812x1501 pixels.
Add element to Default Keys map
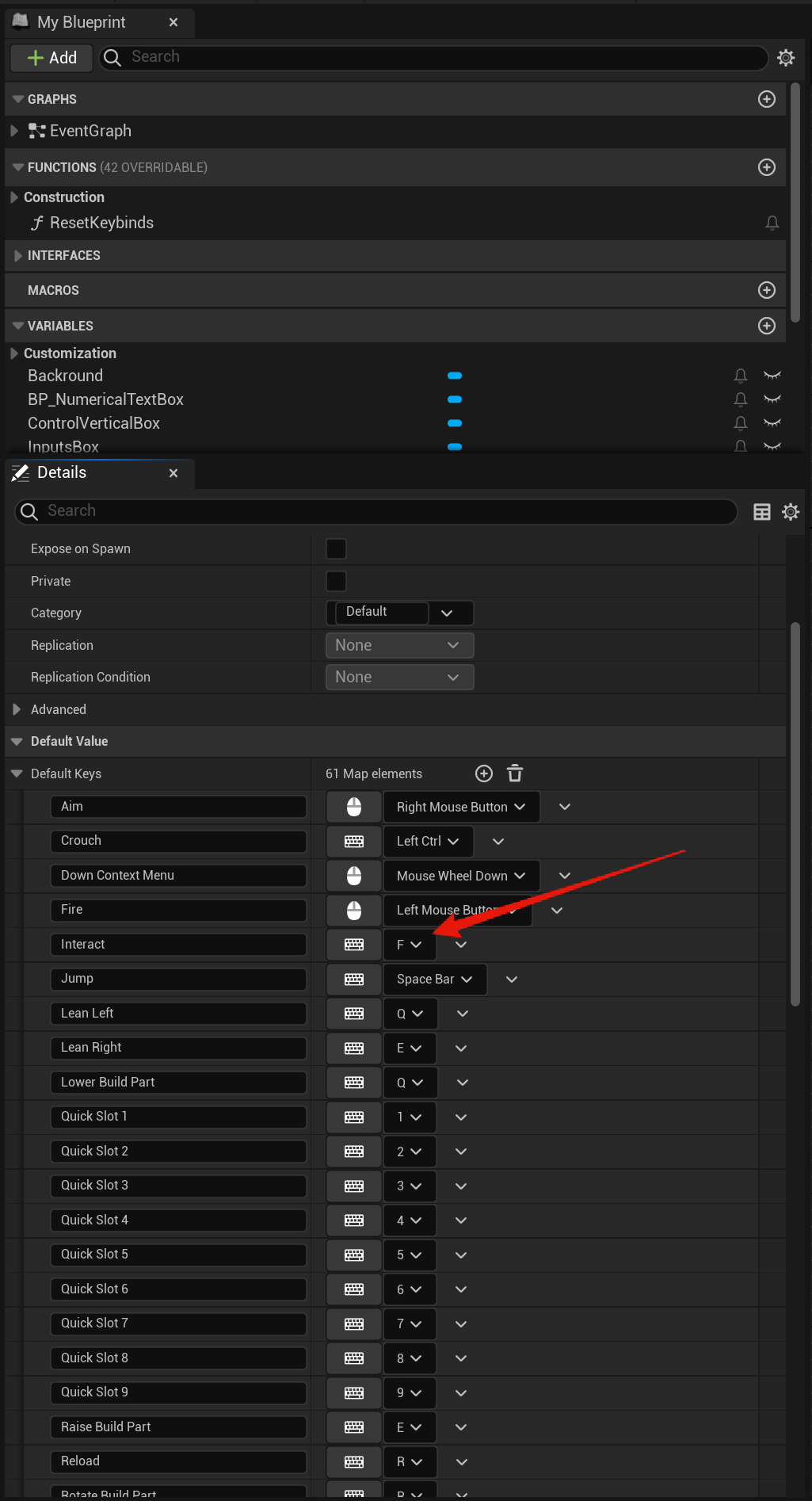(x=483, y=773)
